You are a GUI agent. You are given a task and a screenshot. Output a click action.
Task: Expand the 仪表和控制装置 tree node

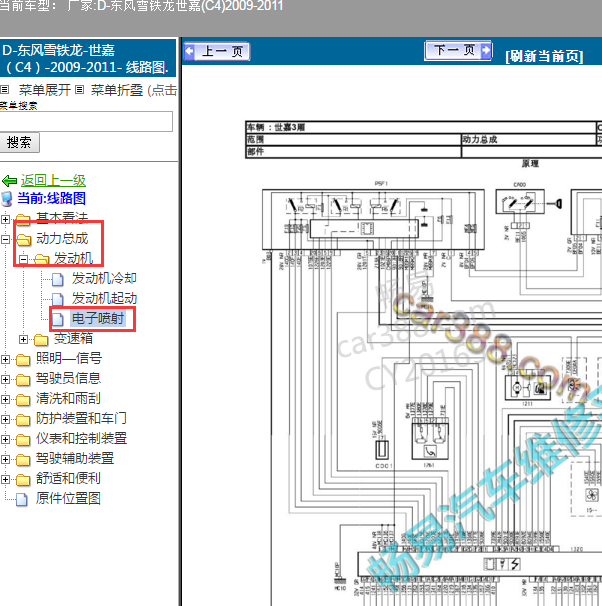pyautogui.click(x=5, y=439)
